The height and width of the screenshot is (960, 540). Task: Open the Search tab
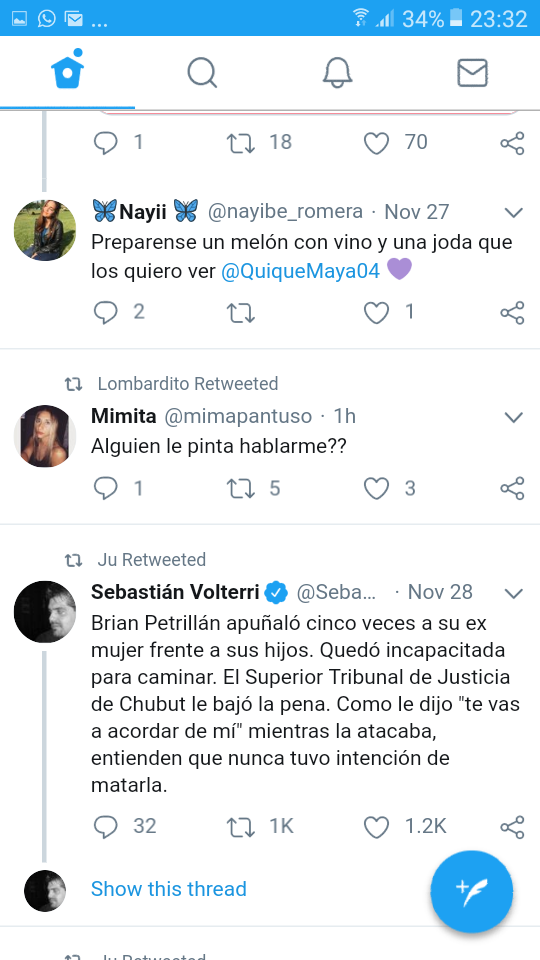coord(202,73)
